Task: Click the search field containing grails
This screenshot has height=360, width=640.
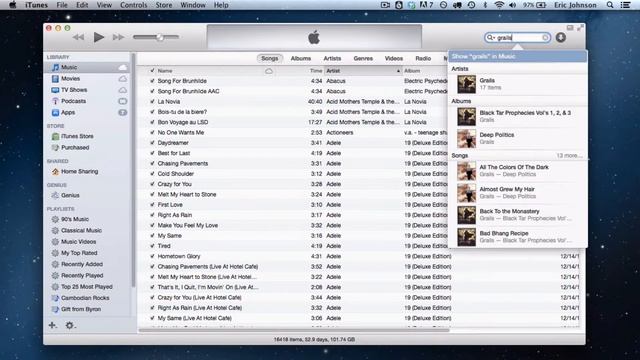Action: click(517, 38)
